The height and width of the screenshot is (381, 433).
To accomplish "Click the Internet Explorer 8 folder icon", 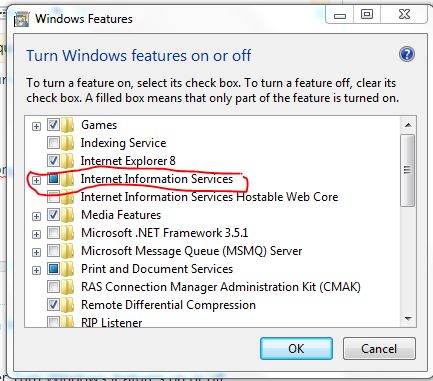I will (x=68, y=161).
